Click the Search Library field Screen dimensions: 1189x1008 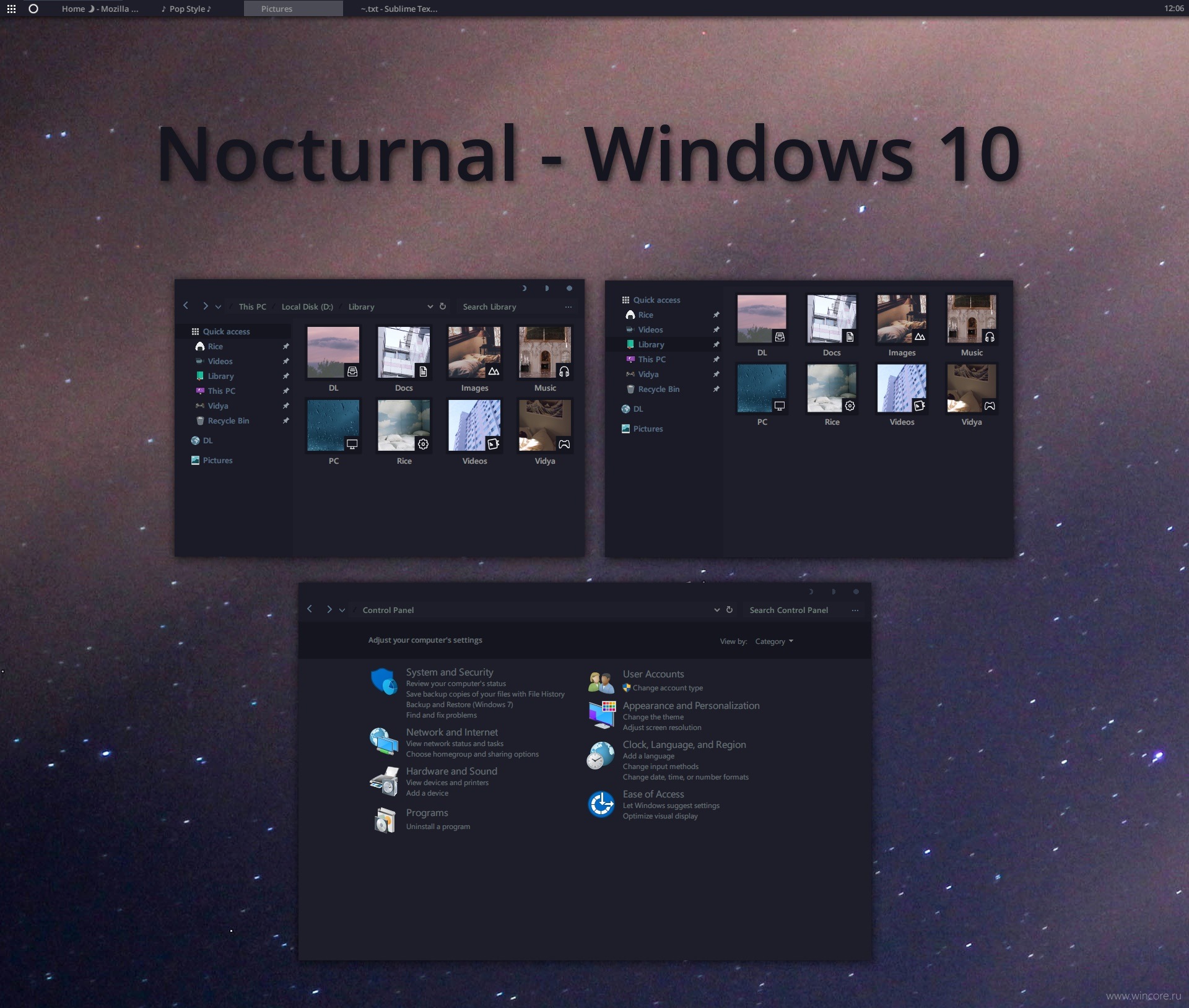click(508, 306)
